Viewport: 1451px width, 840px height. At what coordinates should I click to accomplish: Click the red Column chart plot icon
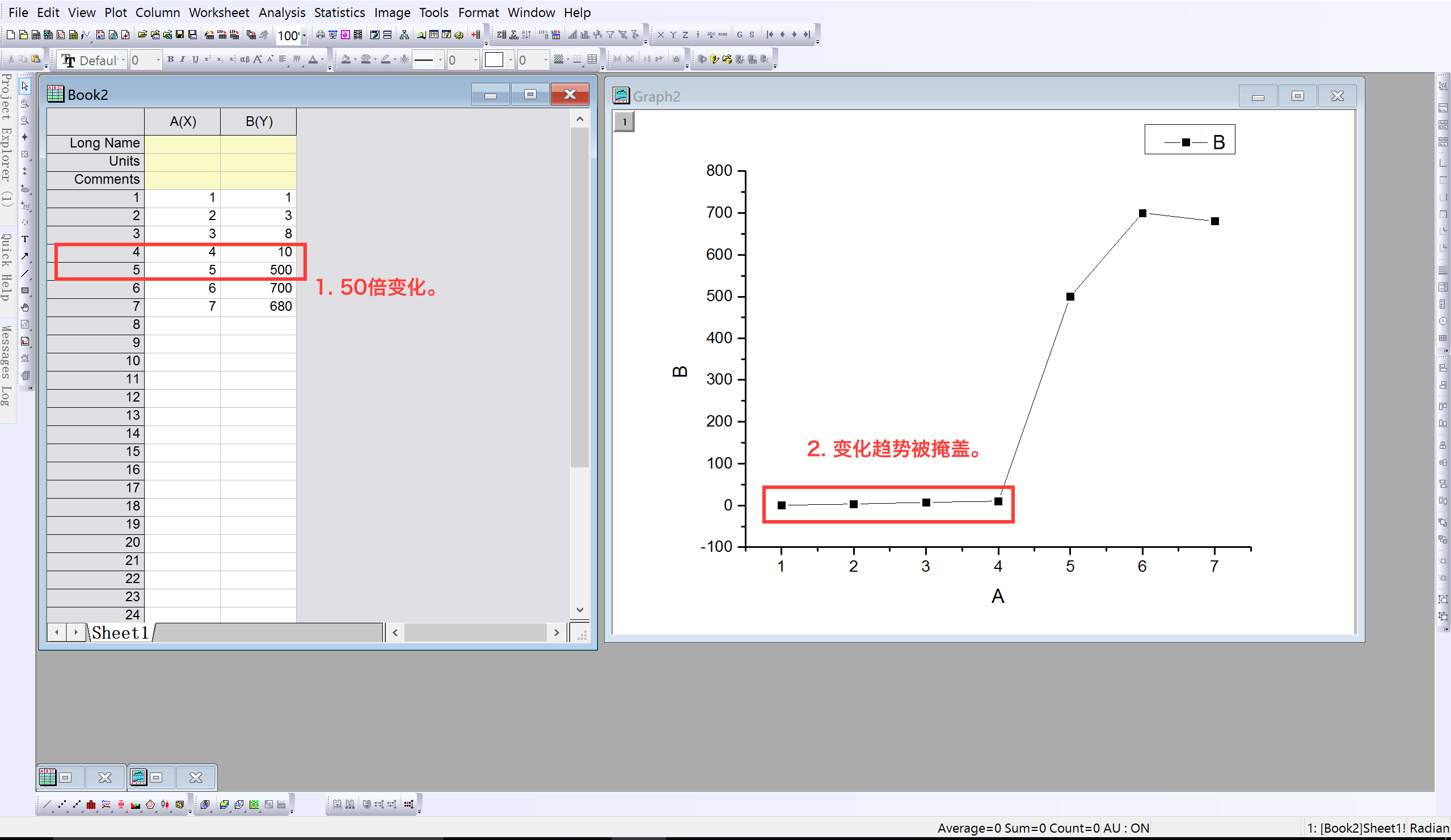tap(91, 804)
